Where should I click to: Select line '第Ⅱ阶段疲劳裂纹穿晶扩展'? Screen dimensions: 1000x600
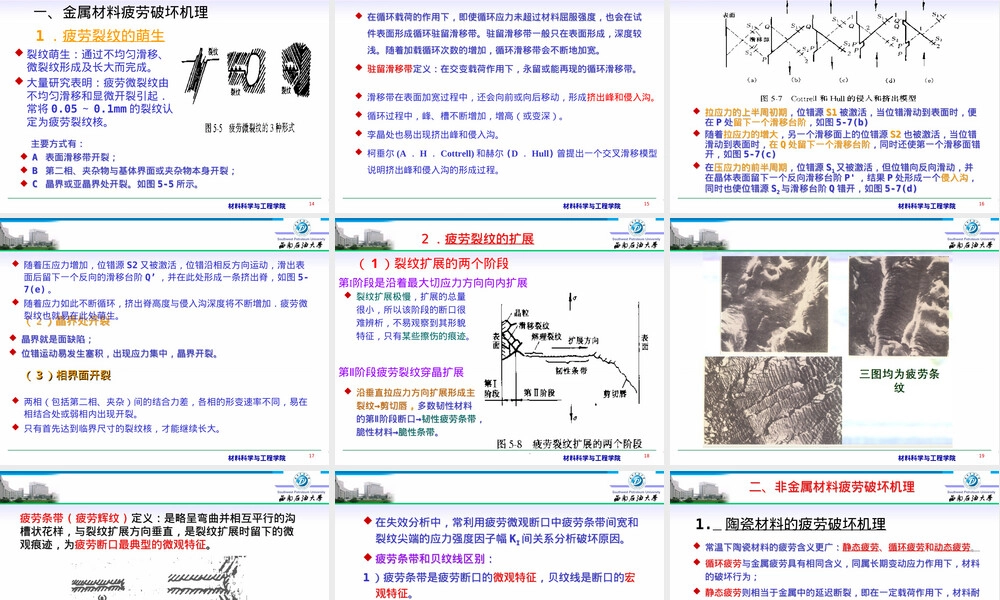coord(401,372)
